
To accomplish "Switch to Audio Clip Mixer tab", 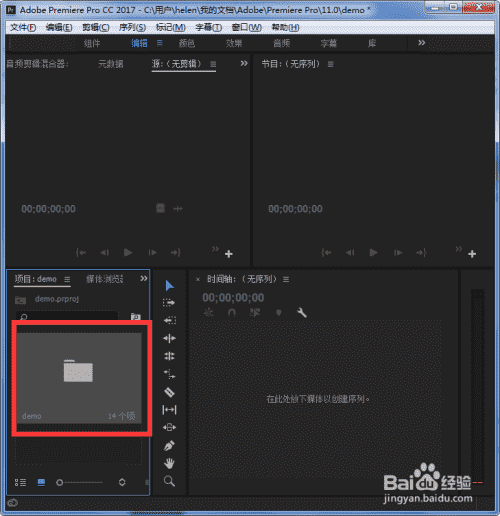I will tap(37, 64).
